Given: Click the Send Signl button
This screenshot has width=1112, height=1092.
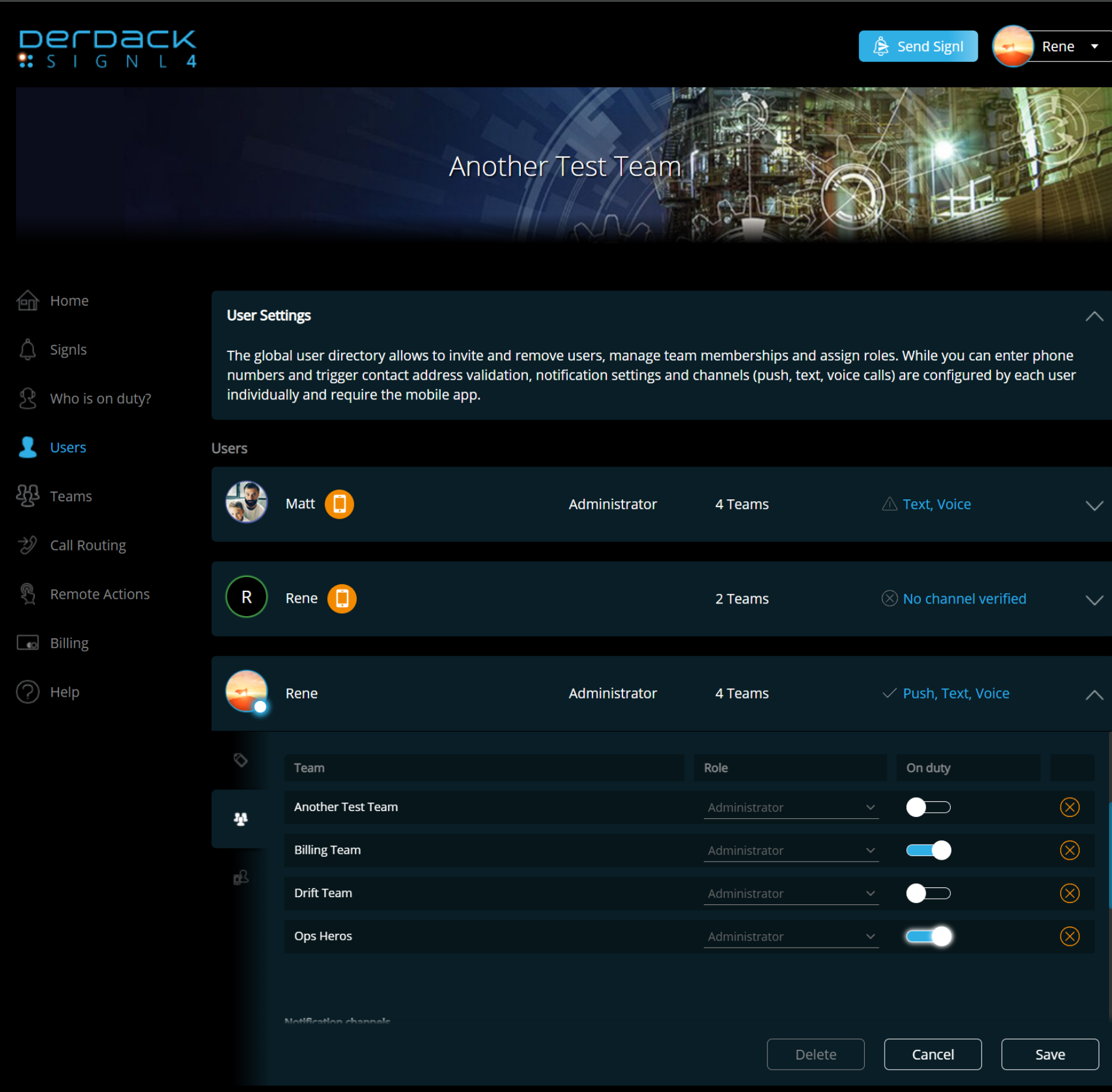Looking at the screenshot, I should click(x=918, y=46).
